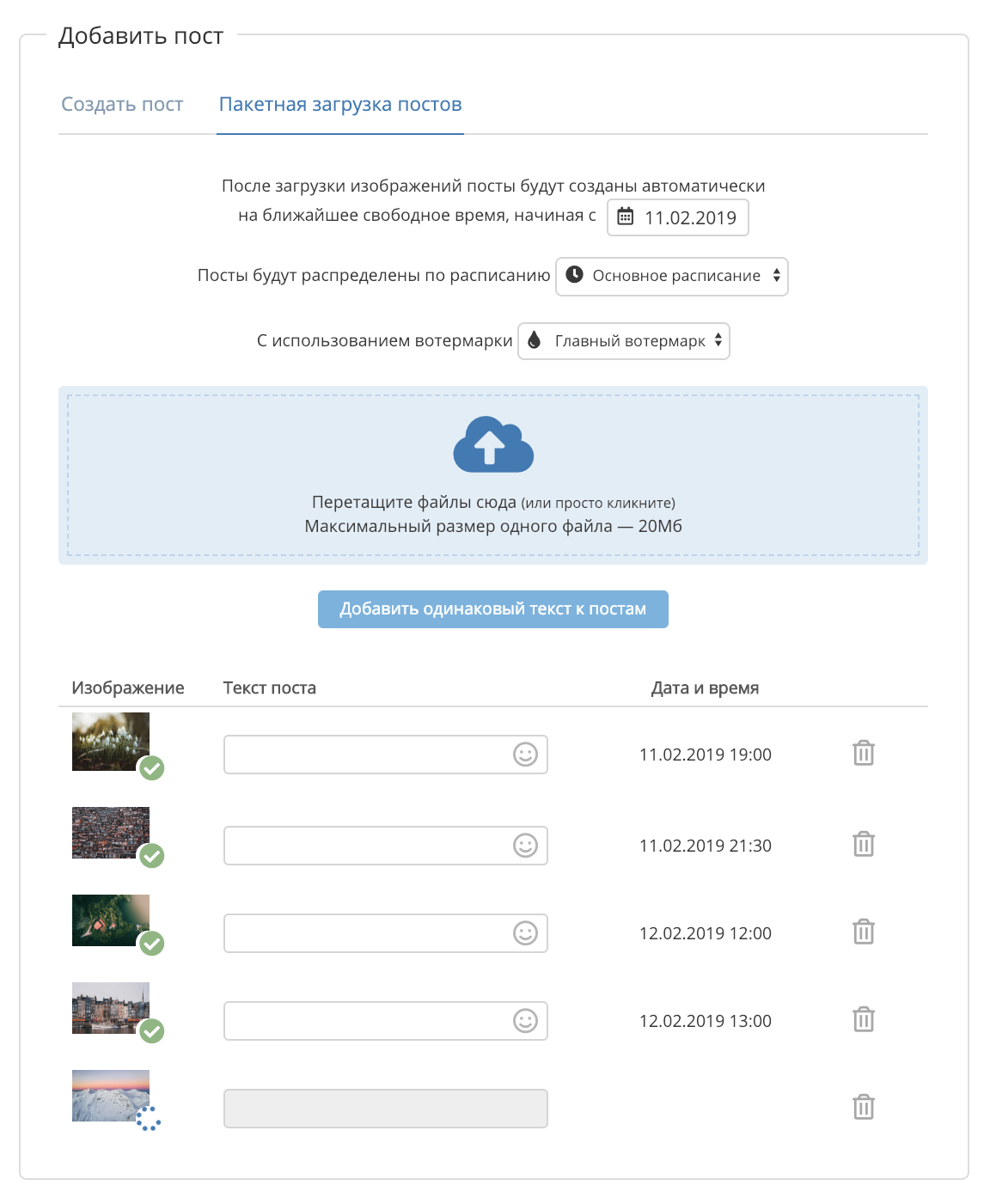This screenshot has height=1204, width=990.
Task: Click the Добавить пост section title
Action: pyautogui.click(x=141, y=36)
